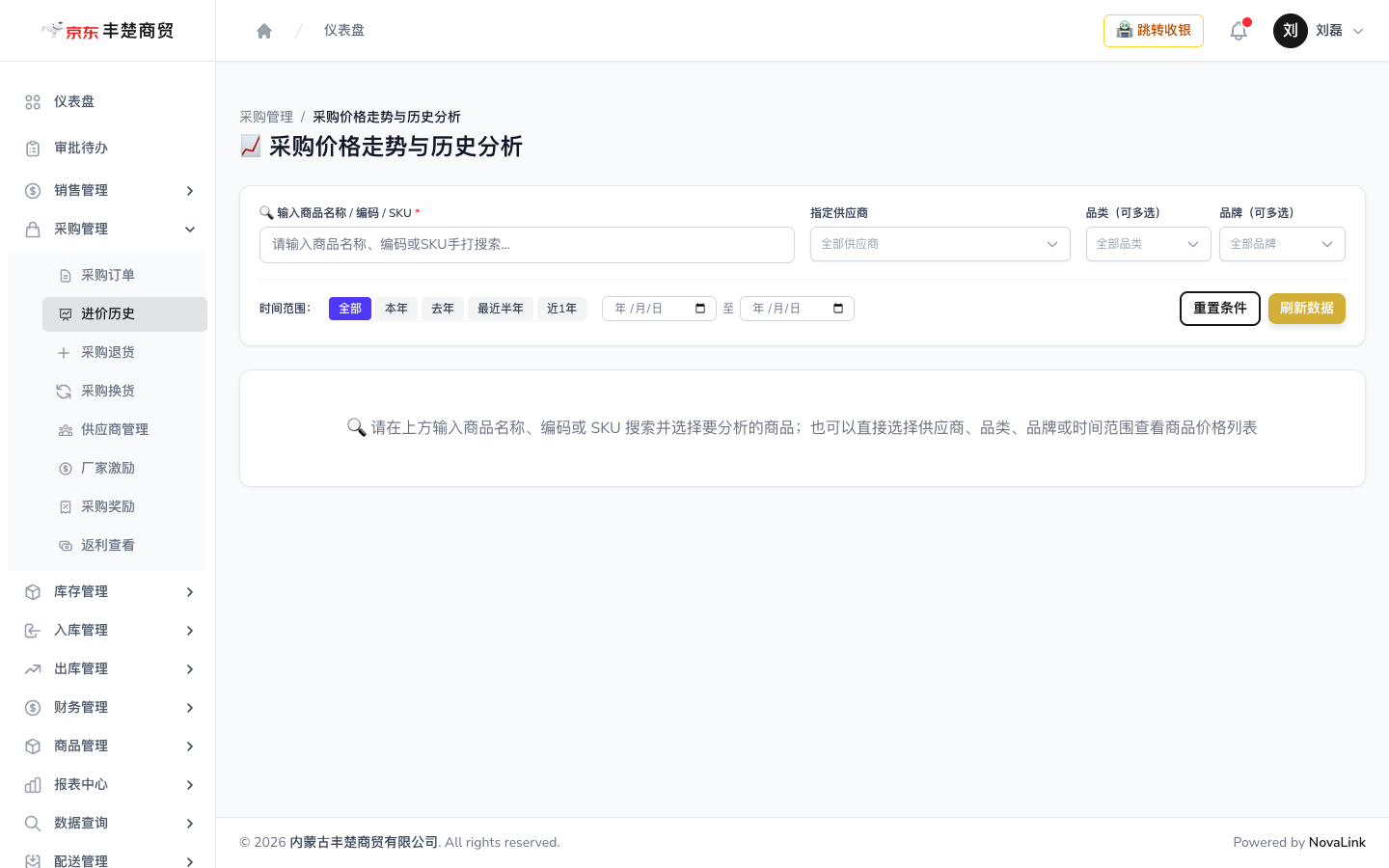
Task: Click the 库存管理 box icon
Action: click(x=33, y=592)
